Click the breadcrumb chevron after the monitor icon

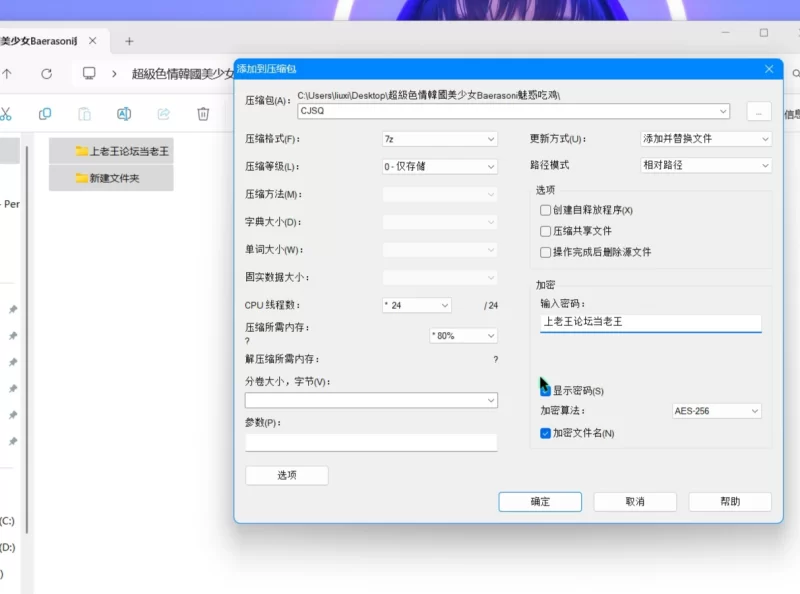114,74
